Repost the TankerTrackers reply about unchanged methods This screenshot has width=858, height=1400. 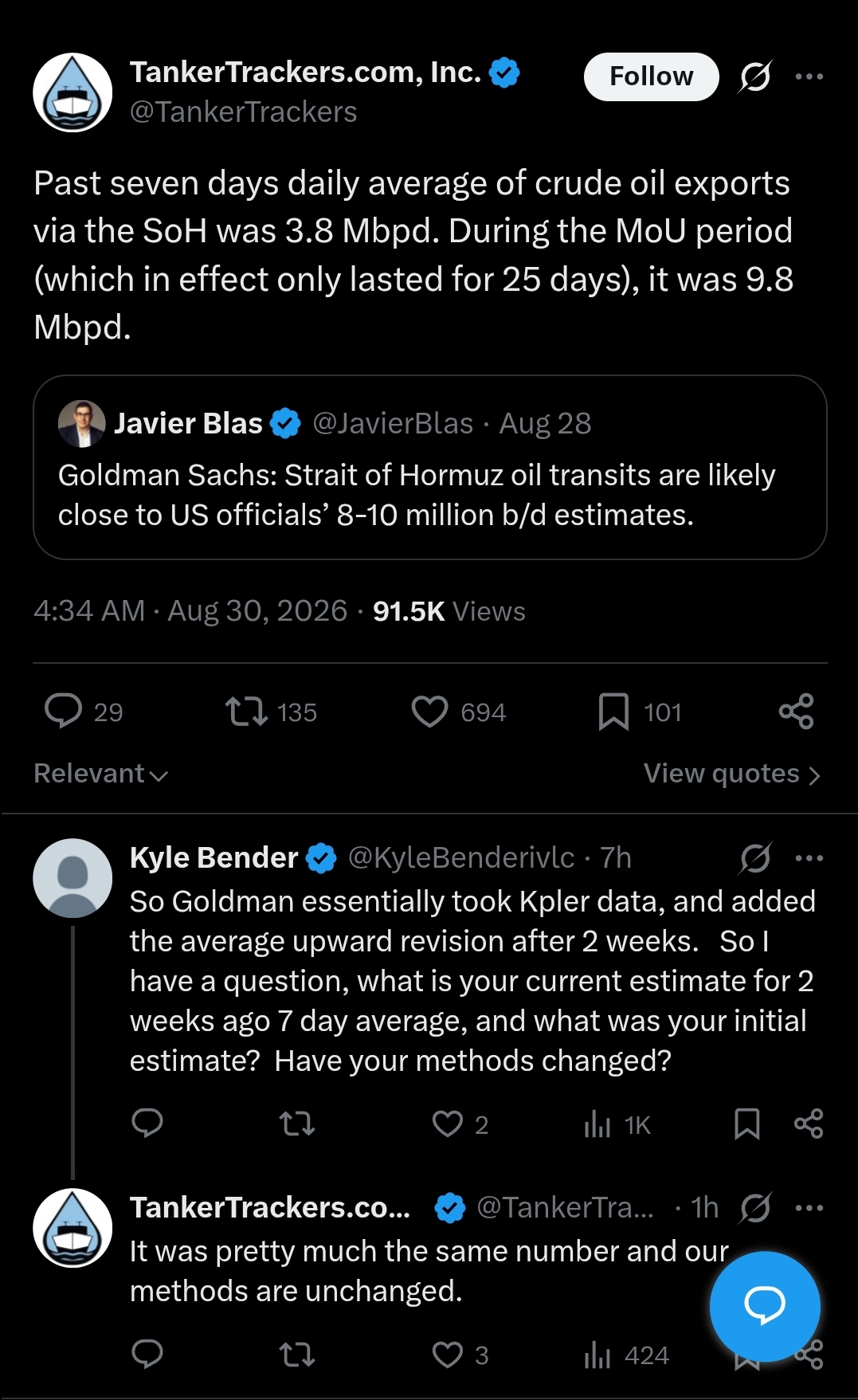coord(297,1354)
